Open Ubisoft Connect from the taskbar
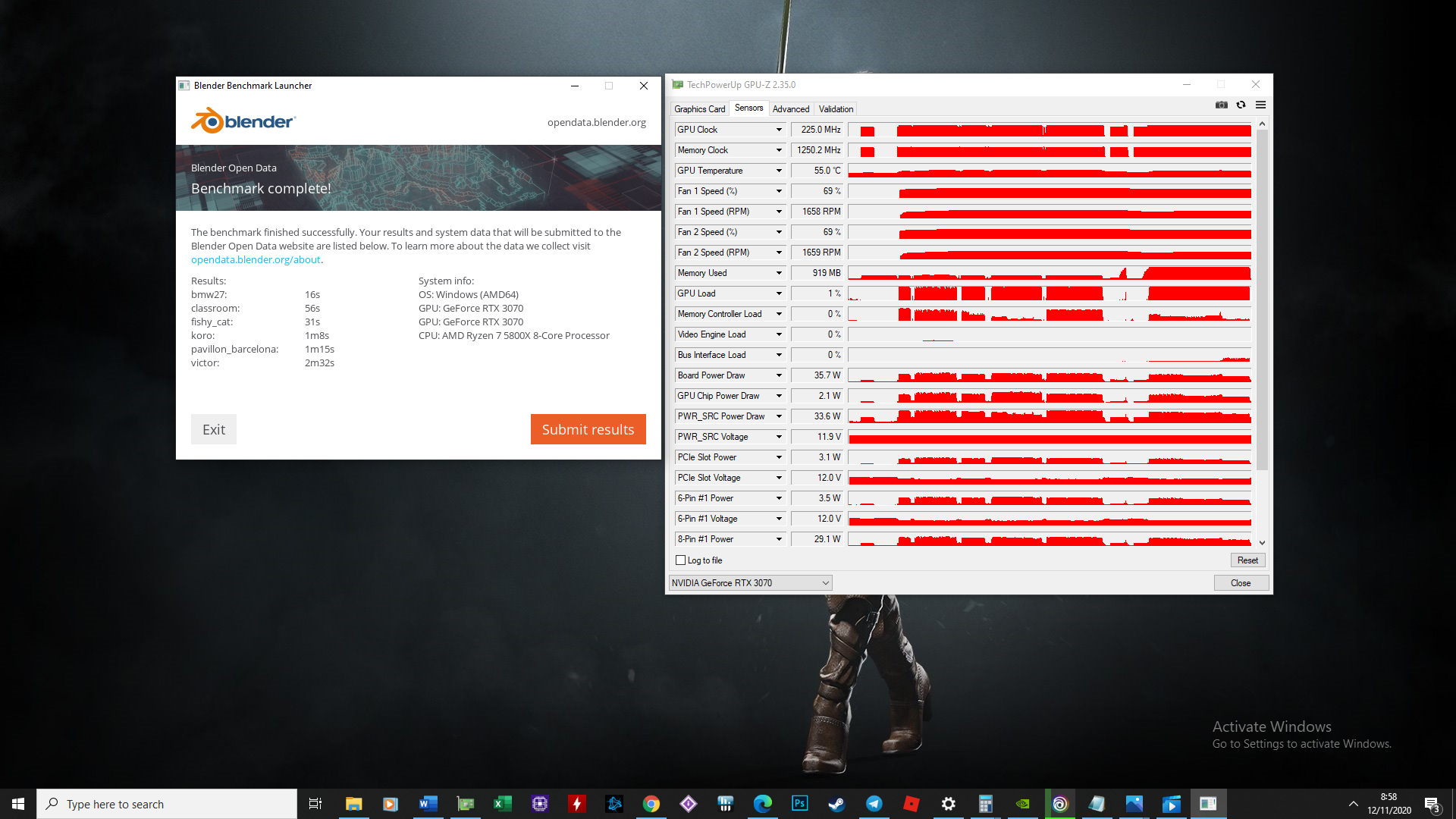Image resolution: width=1456 pixels, height=819 pixels. click(x=1059, y=804)
